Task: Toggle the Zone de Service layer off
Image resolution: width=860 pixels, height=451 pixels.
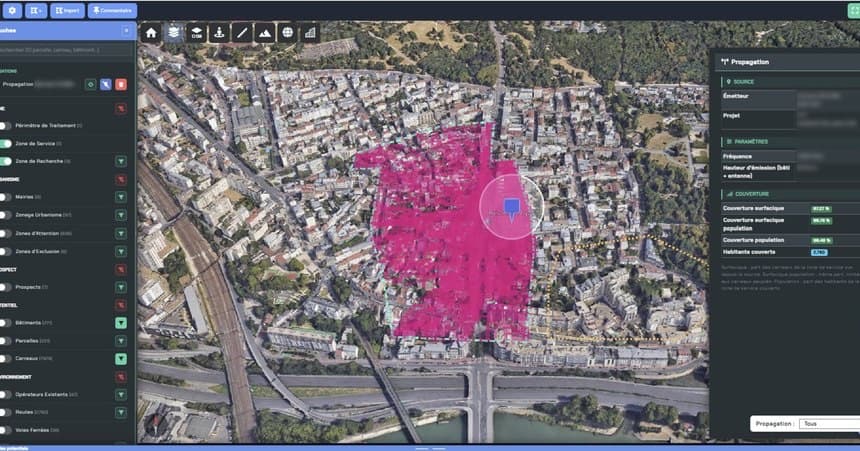Action: pos(5,144)
